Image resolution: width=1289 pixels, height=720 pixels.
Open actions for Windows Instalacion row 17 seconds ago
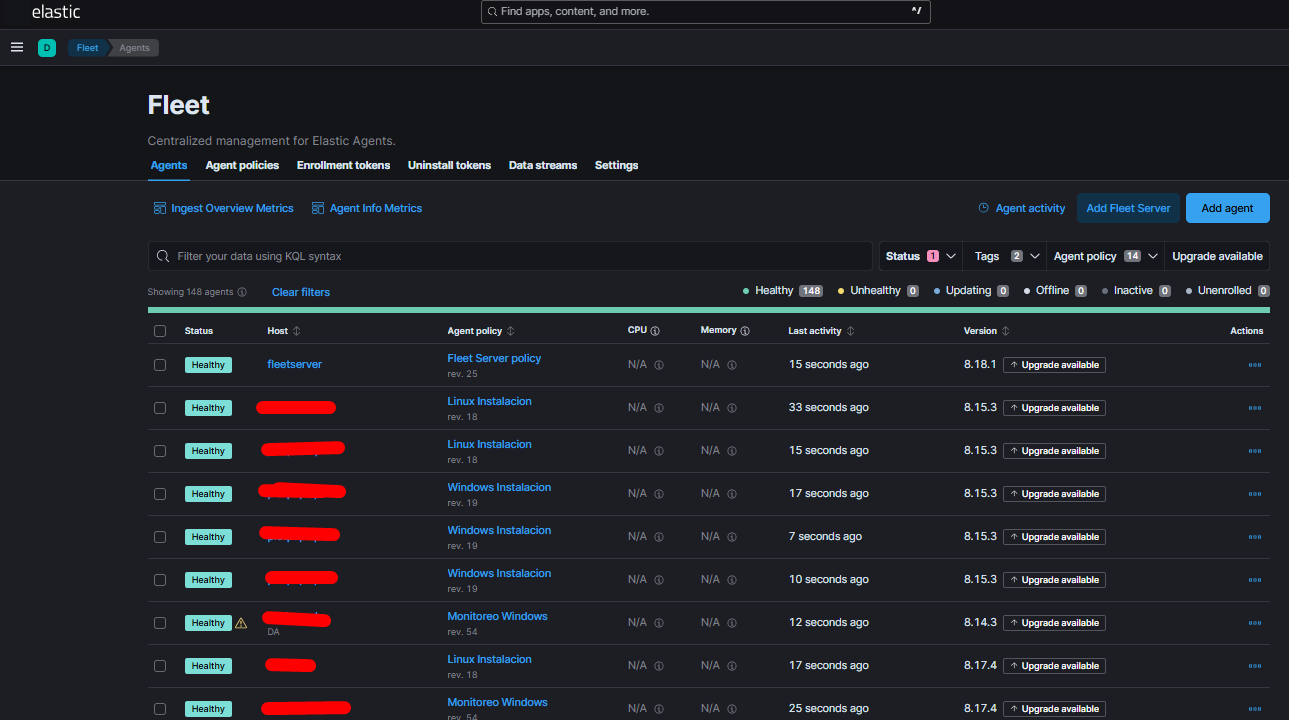click(x=1255, y=494)
